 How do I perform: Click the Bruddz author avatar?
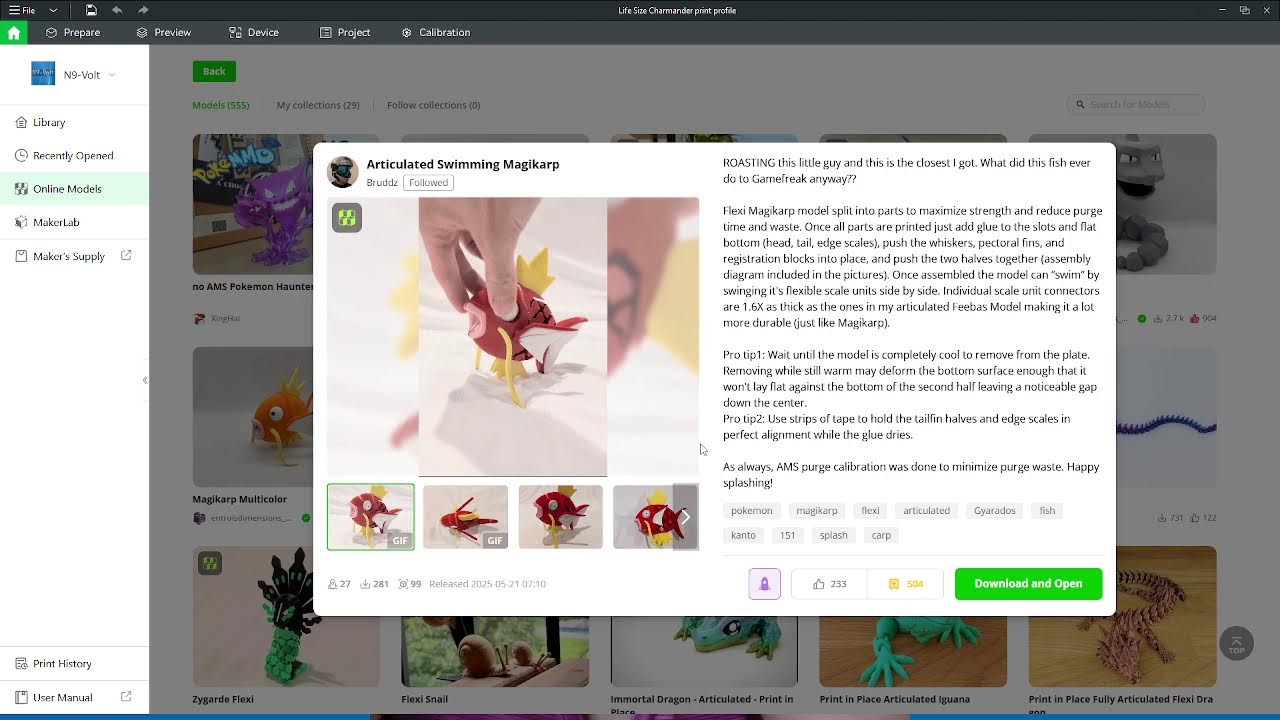pyautogui.click(x=343, y=171)
